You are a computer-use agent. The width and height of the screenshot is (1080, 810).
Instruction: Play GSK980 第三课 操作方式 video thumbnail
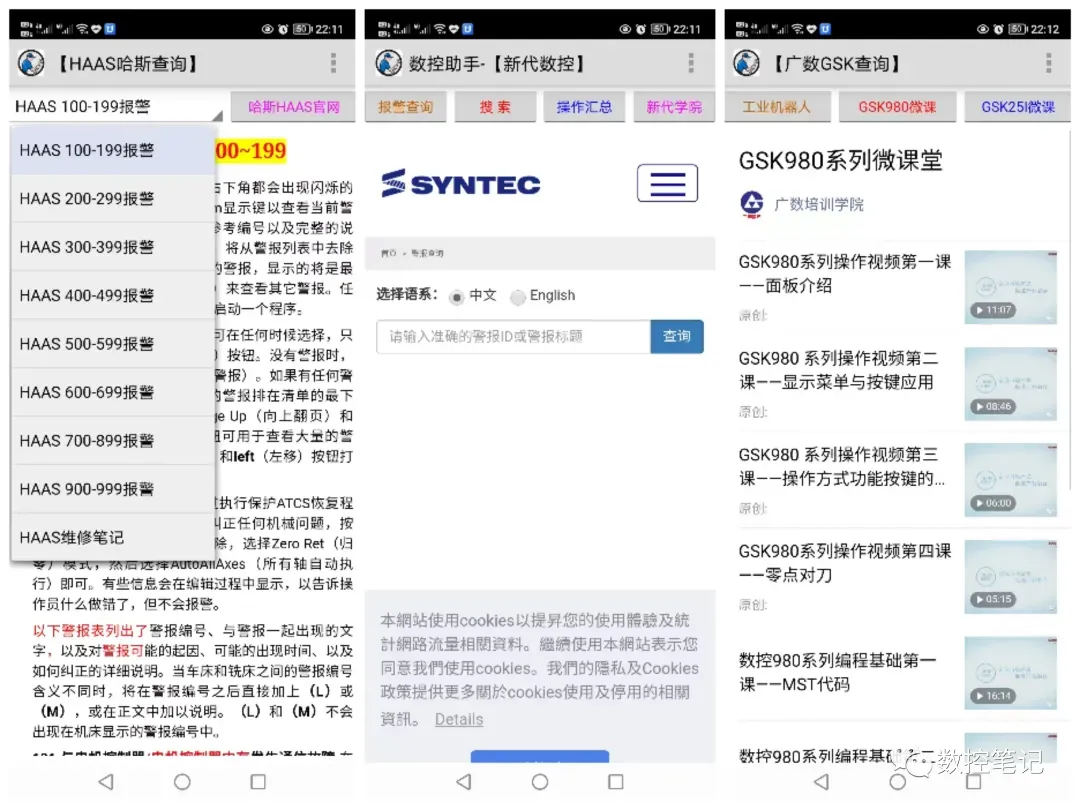pos(1010,480)
